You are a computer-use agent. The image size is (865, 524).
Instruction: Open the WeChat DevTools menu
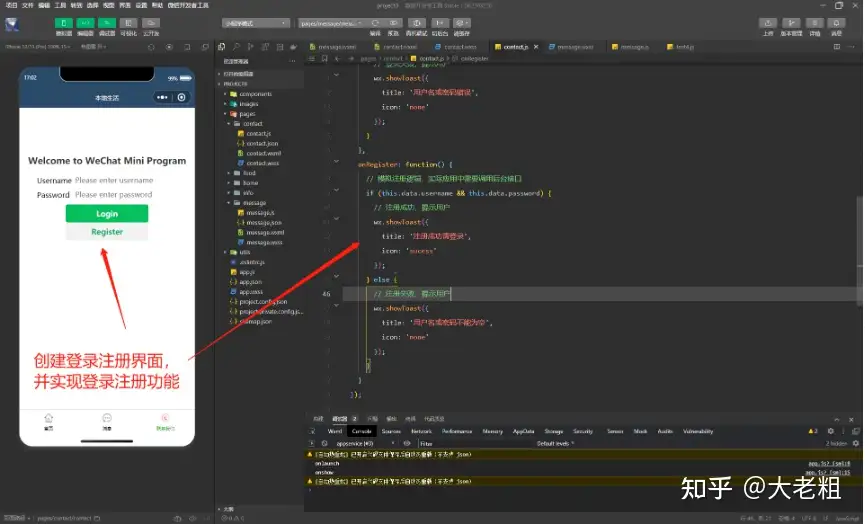click(x=188, y=5)
